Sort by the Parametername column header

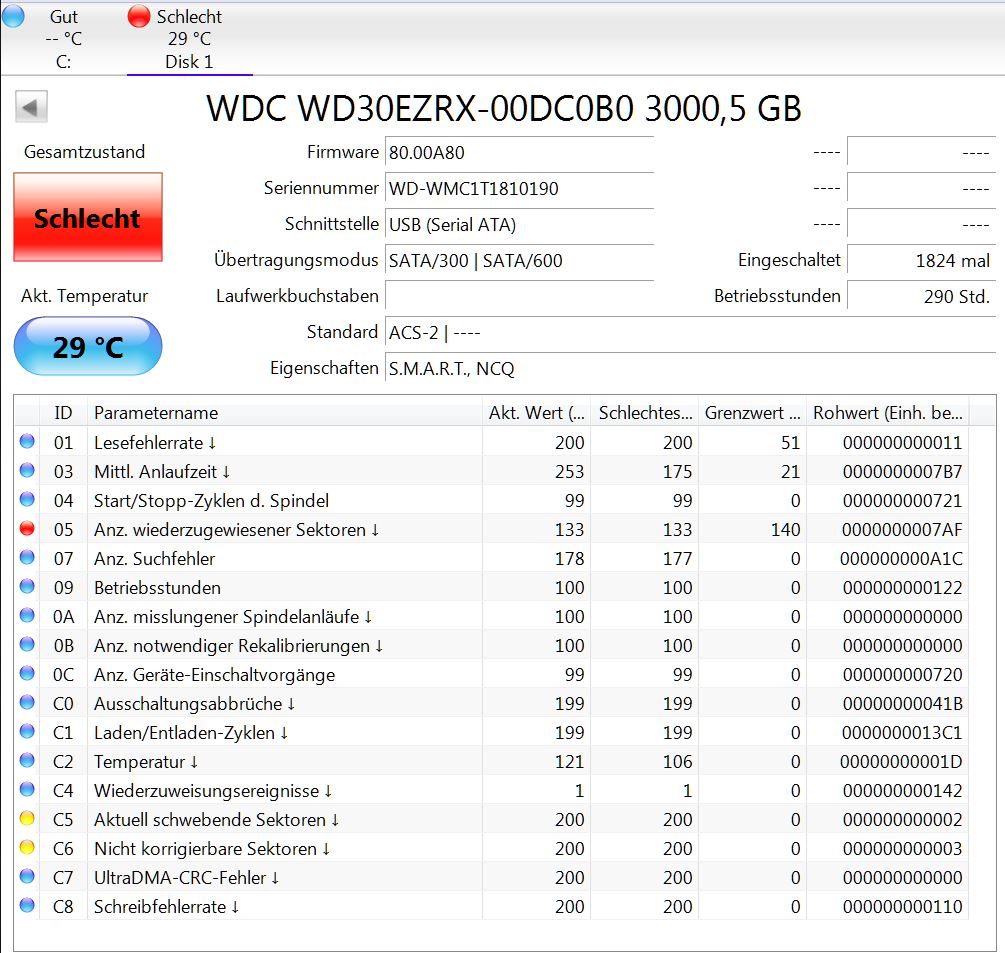tap(285, 412)
